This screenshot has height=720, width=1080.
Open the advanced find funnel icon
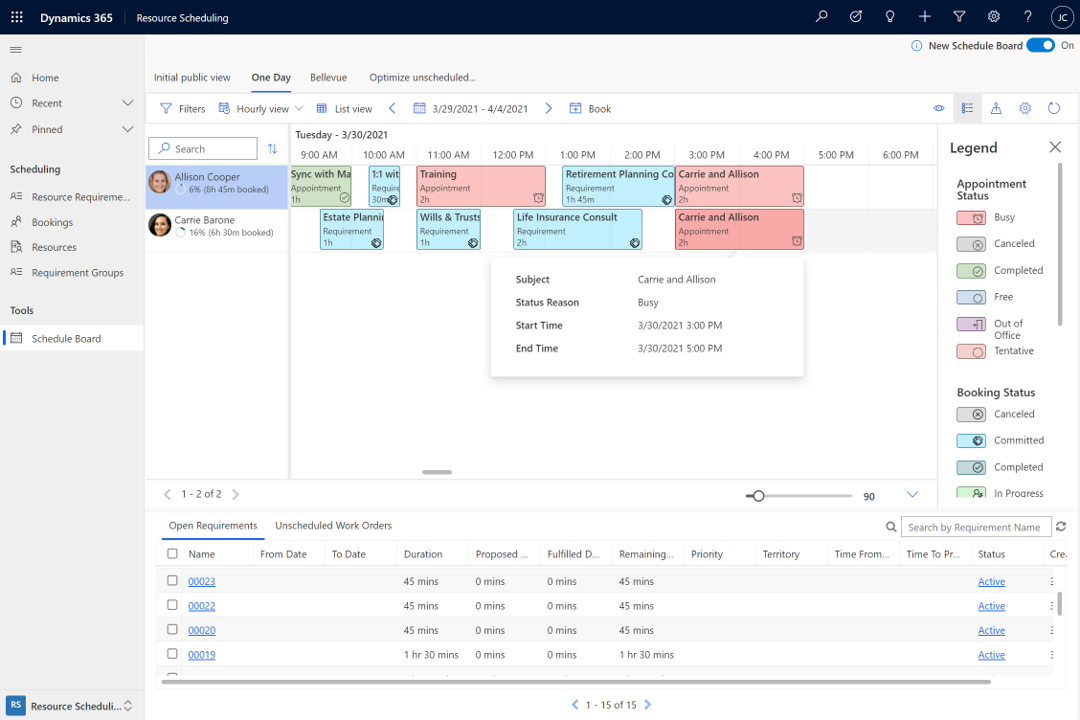click(959, 17)
